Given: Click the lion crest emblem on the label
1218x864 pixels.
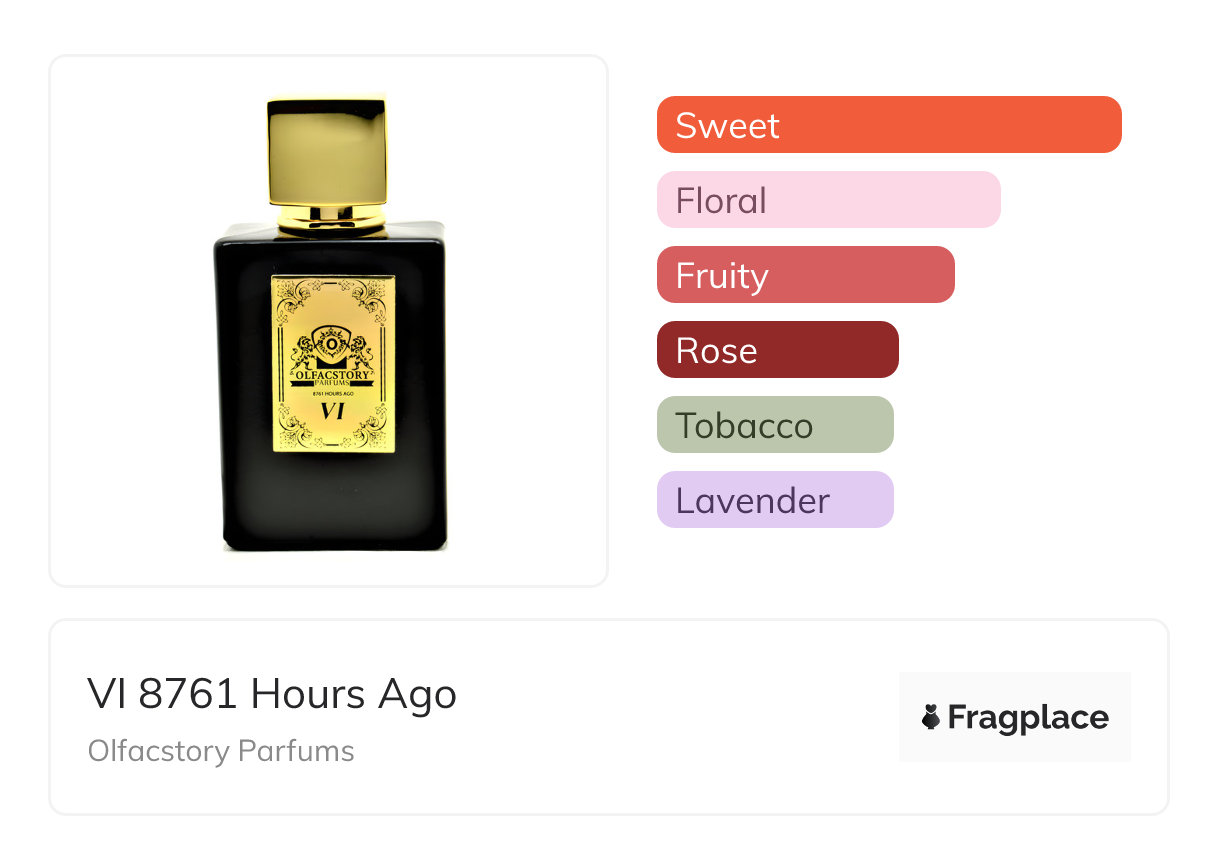Looking at the screenshot, I should pos(332,349).
